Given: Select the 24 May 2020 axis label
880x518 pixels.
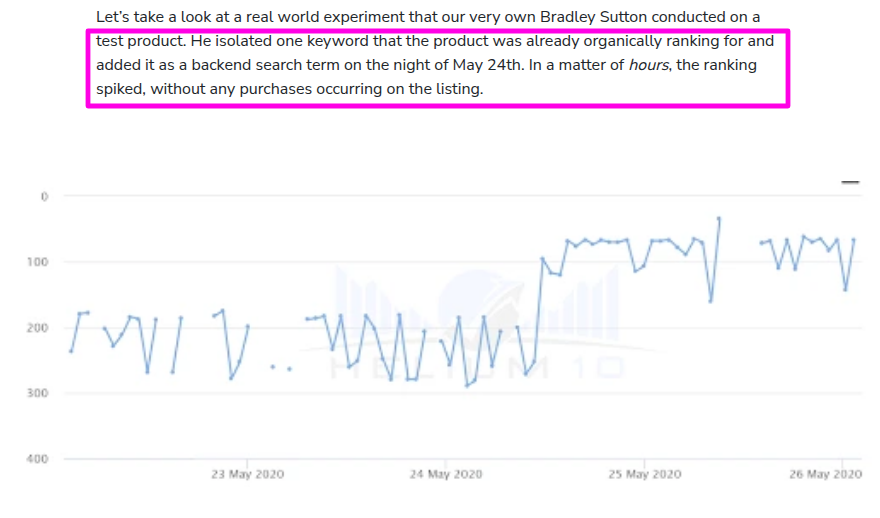Looking at the screenshot, I should 446,474.
